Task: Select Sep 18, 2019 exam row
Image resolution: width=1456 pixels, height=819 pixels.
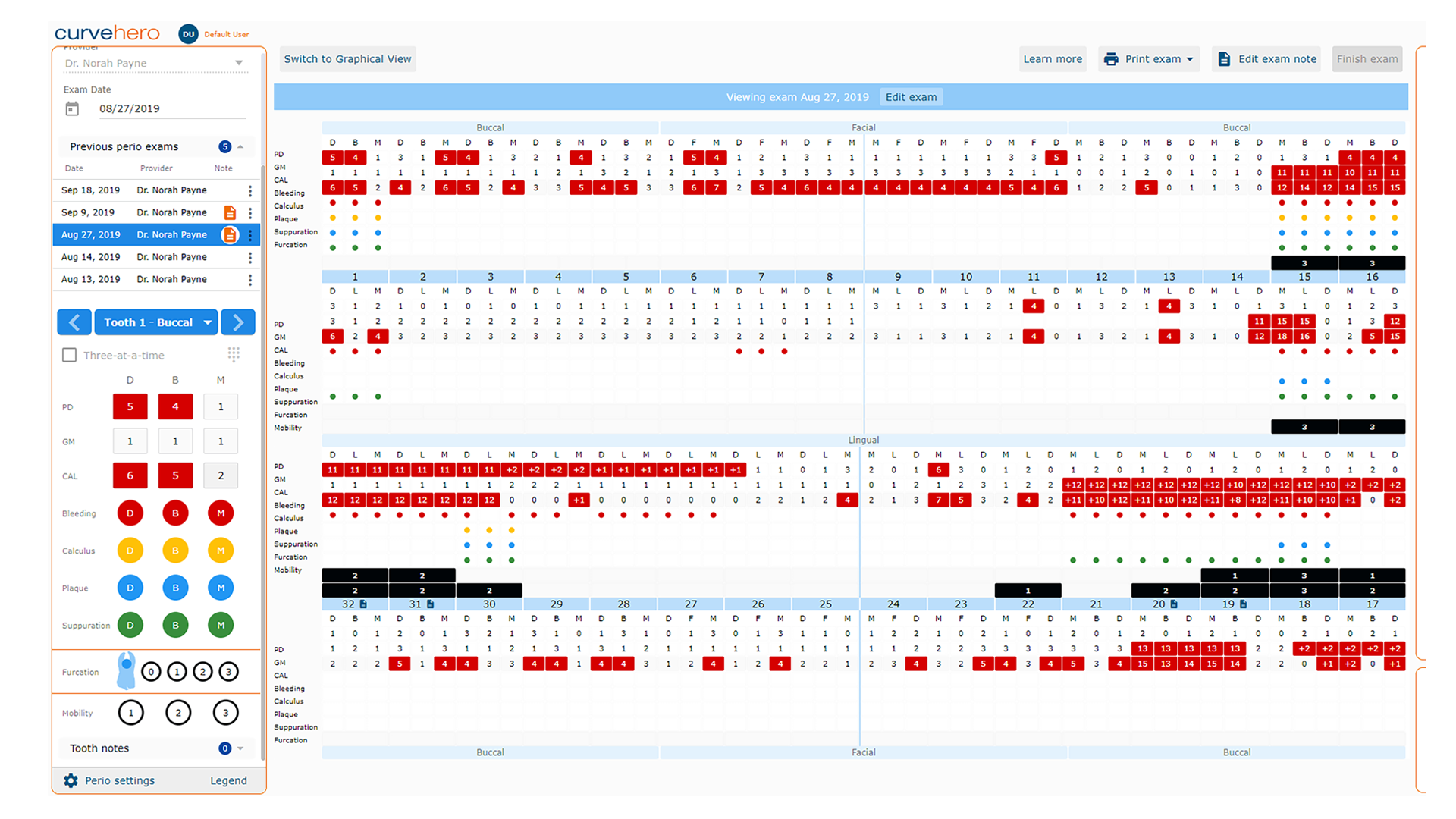Action: 156,190
